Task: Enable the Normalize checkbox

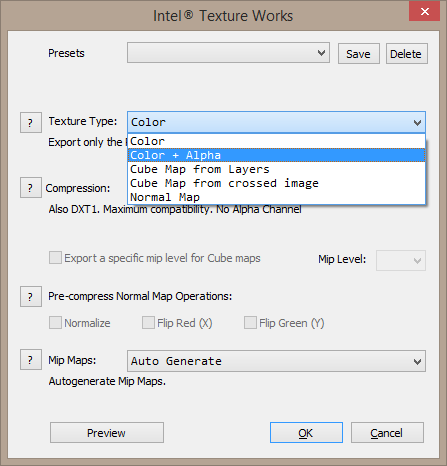Action: click(55, 323)
